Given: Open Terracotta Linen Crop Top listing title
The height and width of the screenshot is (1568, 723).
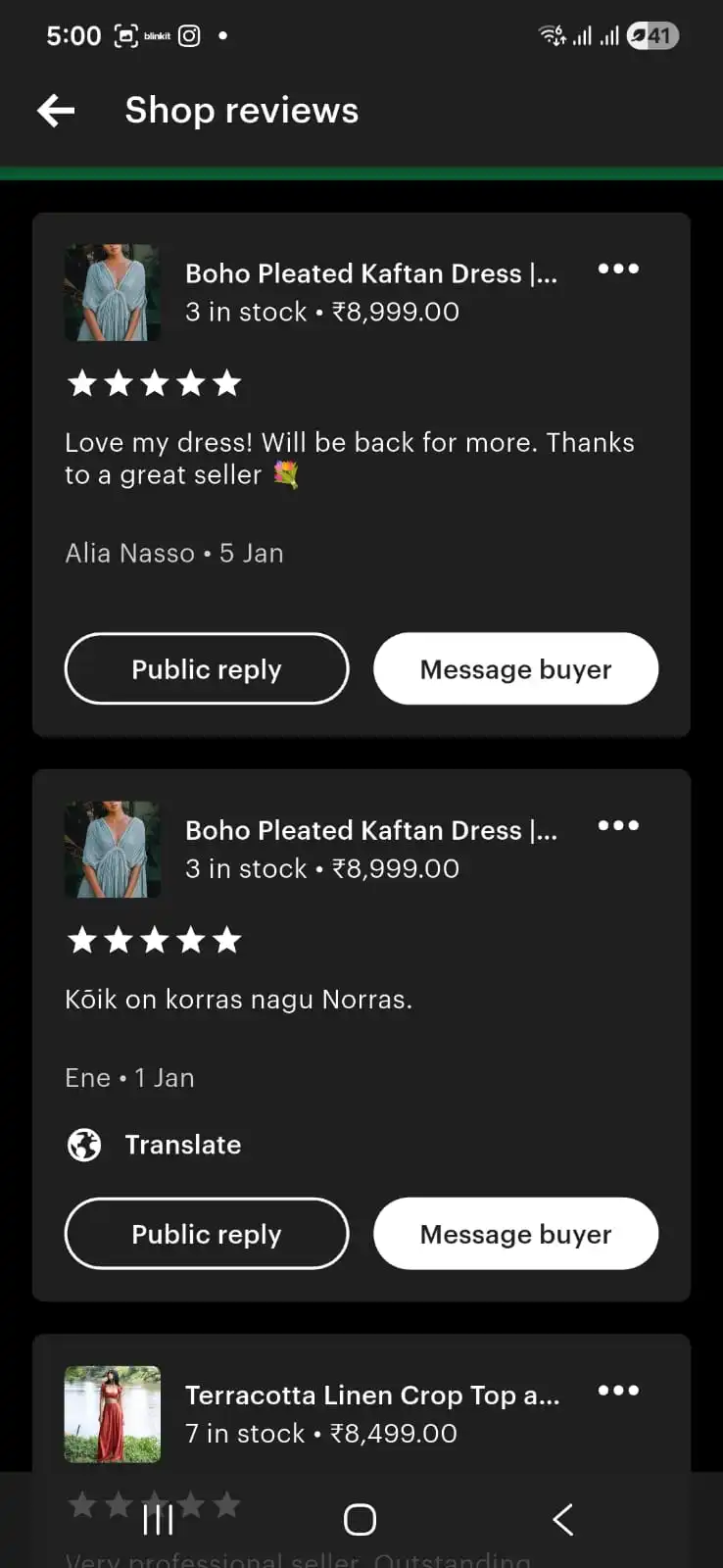Looking at the screenshot, I should [372, 1395].
